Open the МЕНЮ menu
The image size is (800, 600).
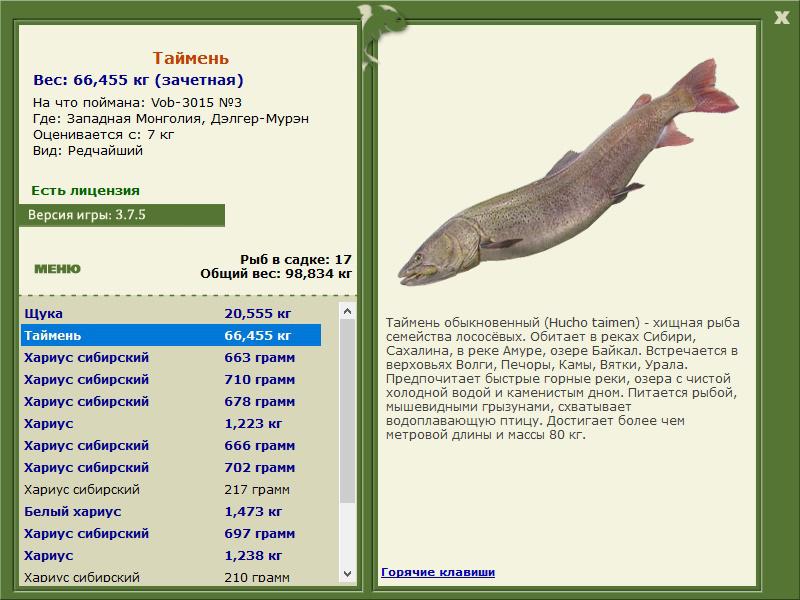click(57, 269)
